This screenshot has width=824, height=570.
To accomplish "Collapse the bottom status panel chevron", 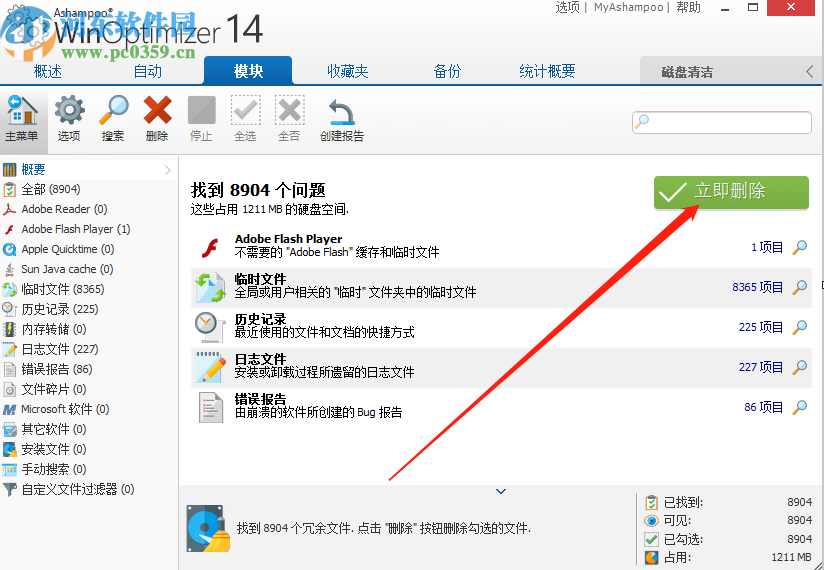I will tap(501, 491).
